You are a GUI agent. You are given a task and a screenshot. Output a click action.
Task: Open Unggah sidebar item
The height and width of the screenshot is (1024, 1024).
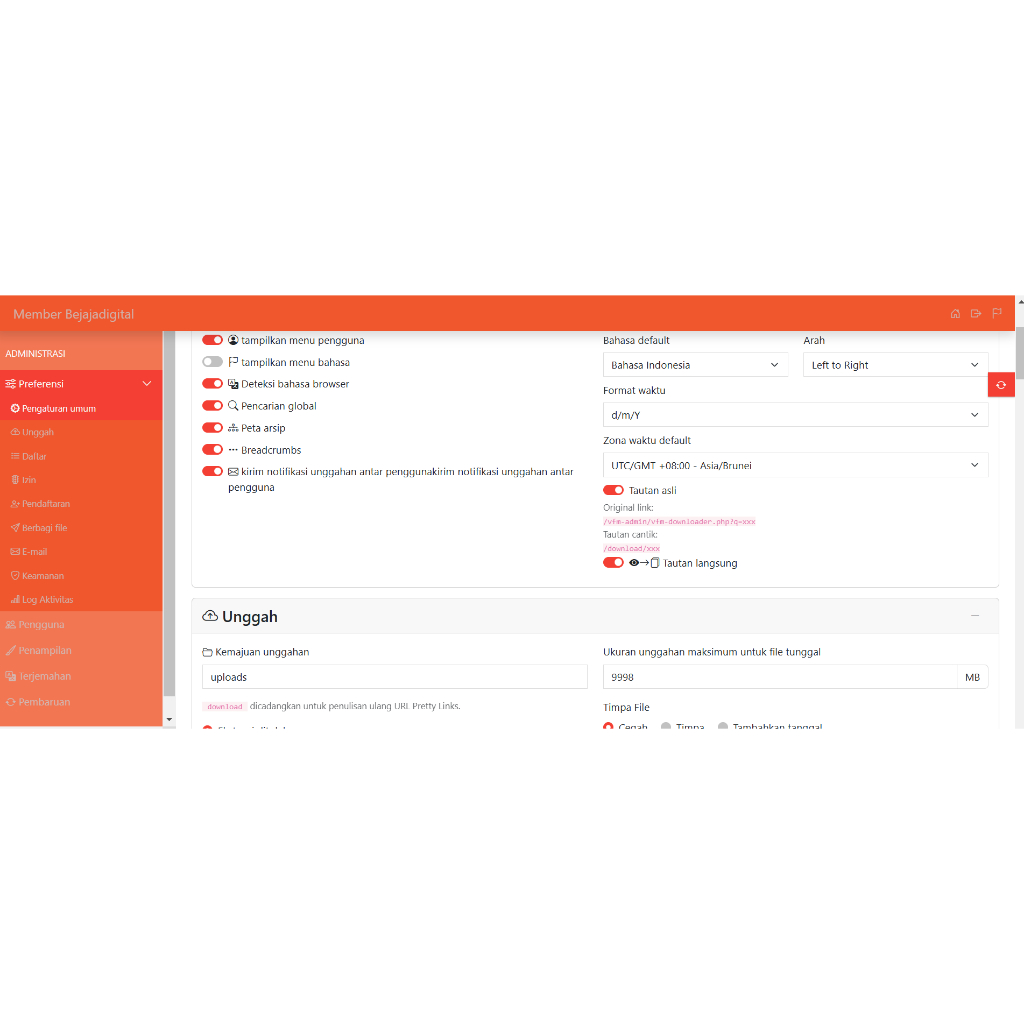[81, 432]
